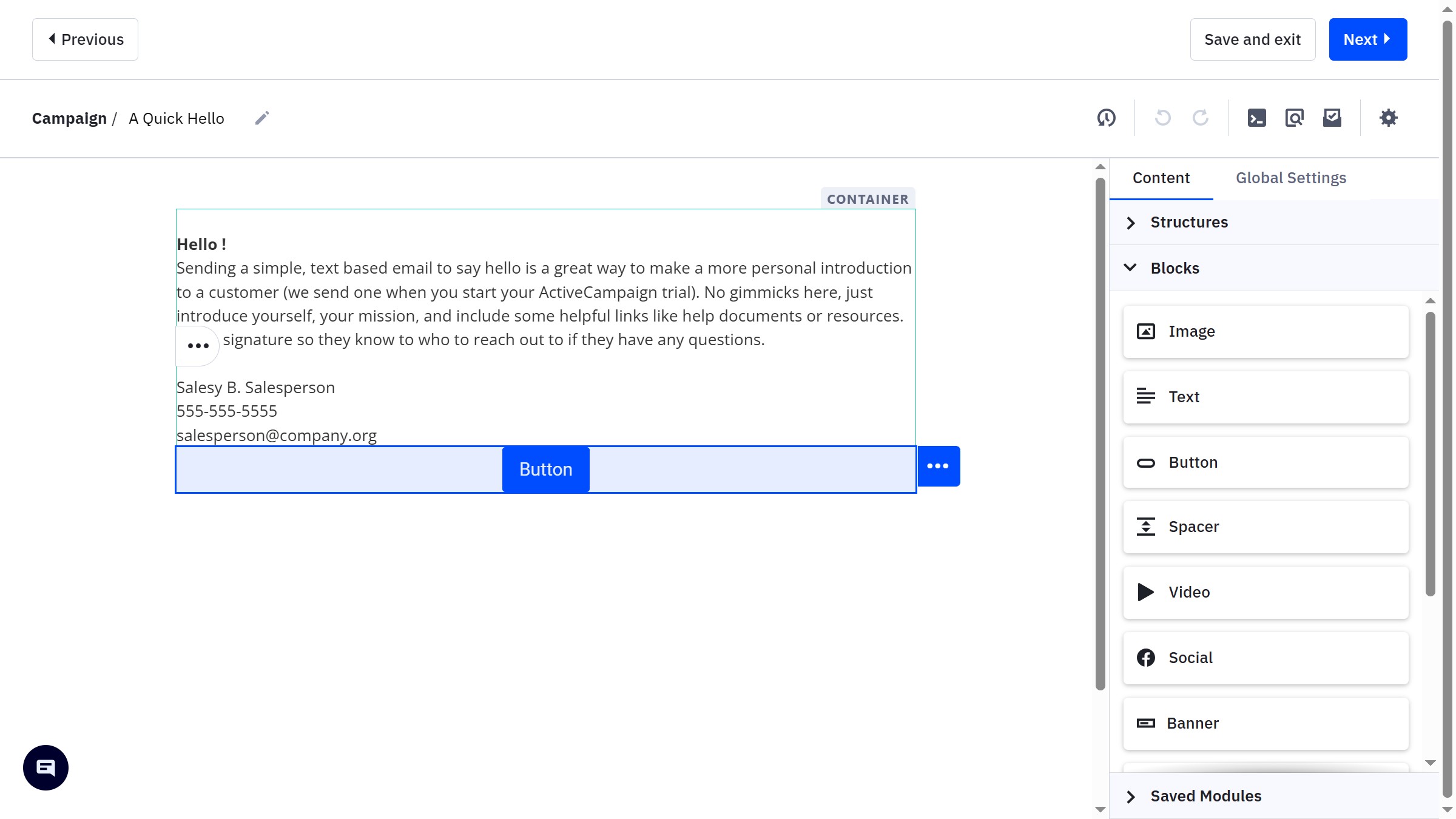
Task: Click the send test checkmark envelope icon
Action: click(x=1332, y=118)
